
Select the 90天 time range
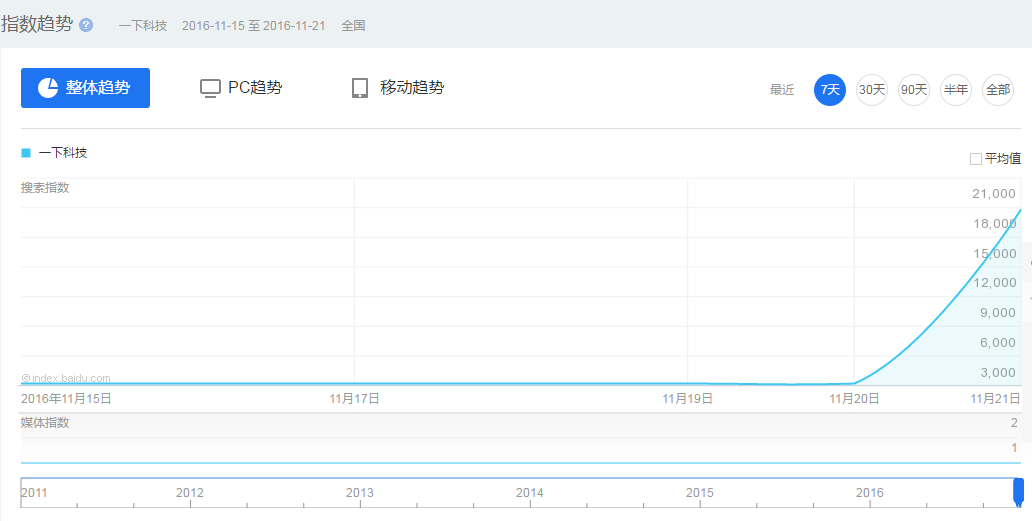click(914, 90)
